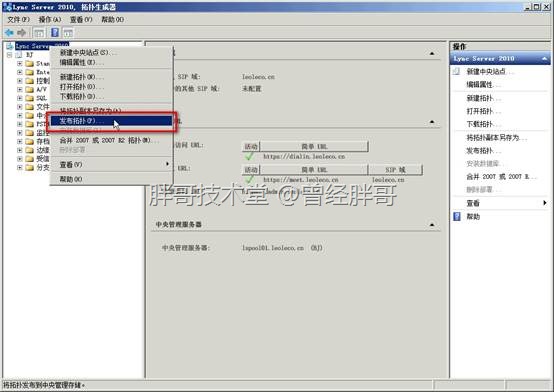Image resolution: width=554 pixels, height=392 pixels.
Task: Choose 发布拓扑(P) in context menu
Action: (x=111, y=121)
